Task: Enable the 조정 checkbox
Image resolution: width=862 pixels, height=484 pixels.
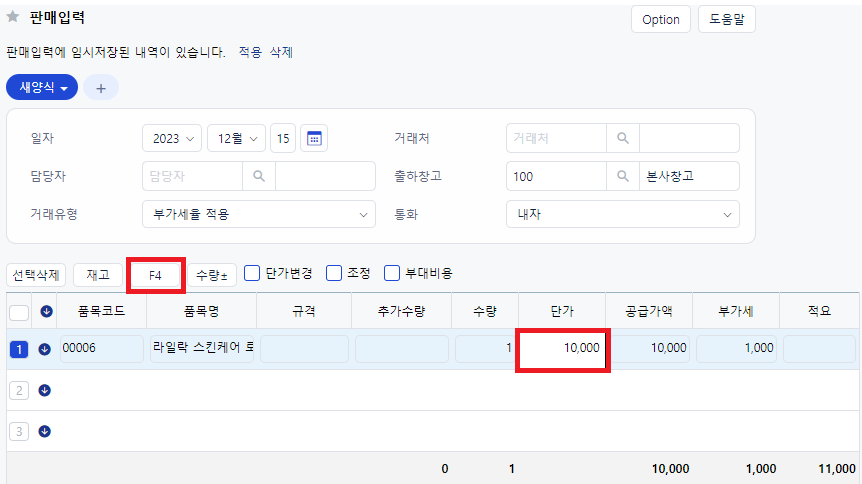Action: (334, 273)
